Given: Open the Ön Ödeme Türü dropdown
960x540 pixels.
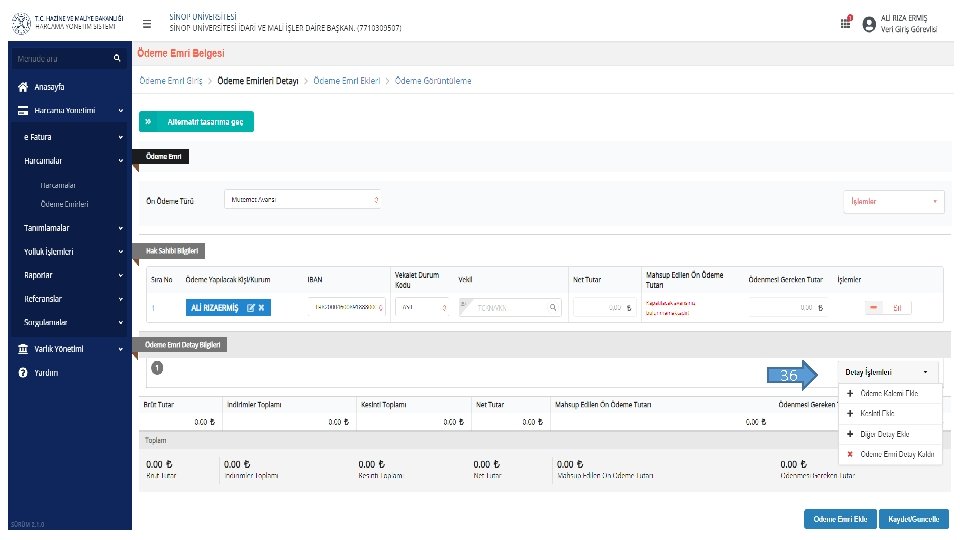Looking at the screenshot, I should pos(302,200).
